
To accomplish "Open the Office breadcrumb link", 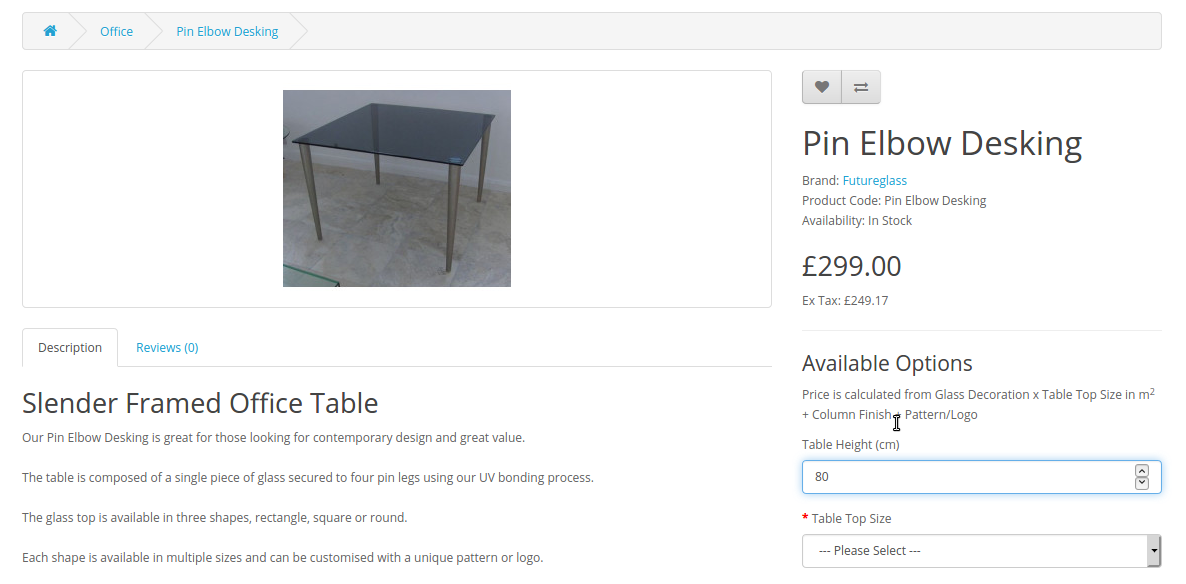I will (116, 31).
